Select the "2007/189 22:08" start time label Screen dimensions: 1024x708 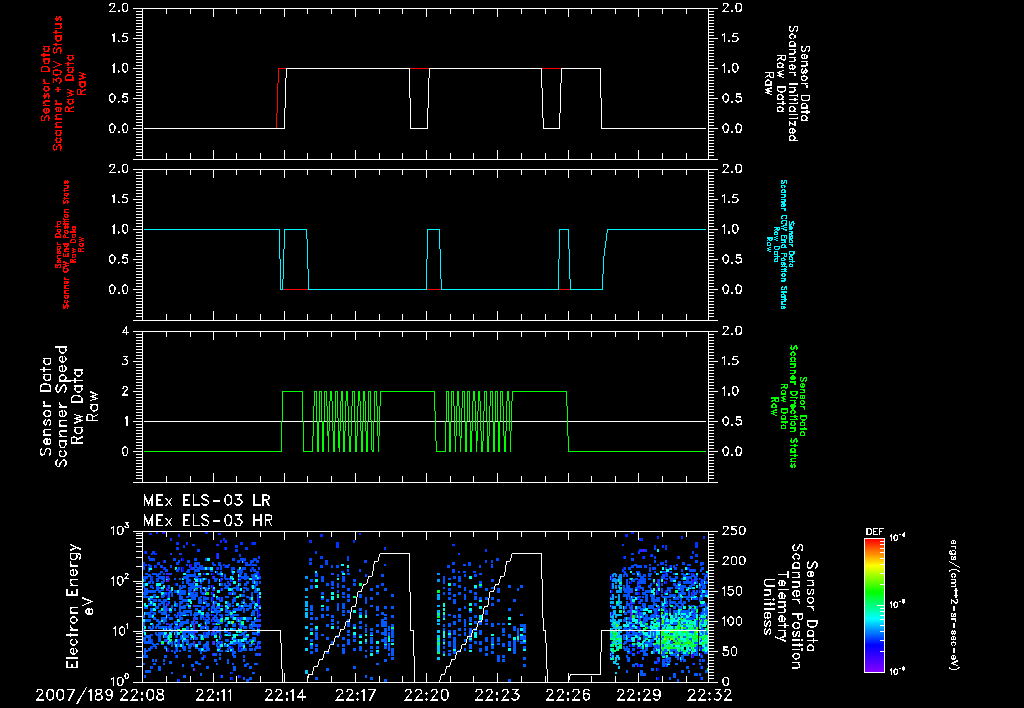tap(100, 695)
